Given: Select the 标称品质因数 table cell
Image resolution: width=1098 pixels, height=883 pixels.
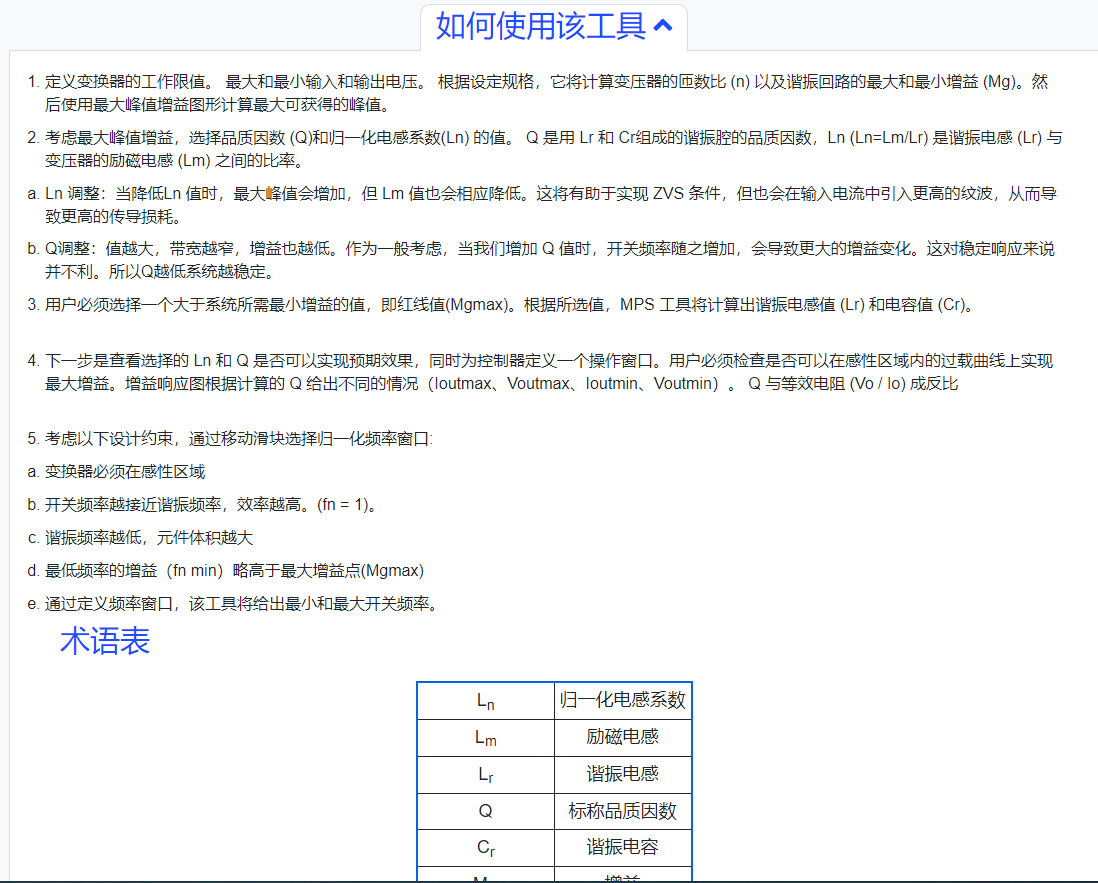Looking at the screenshot, I should 623,811.
